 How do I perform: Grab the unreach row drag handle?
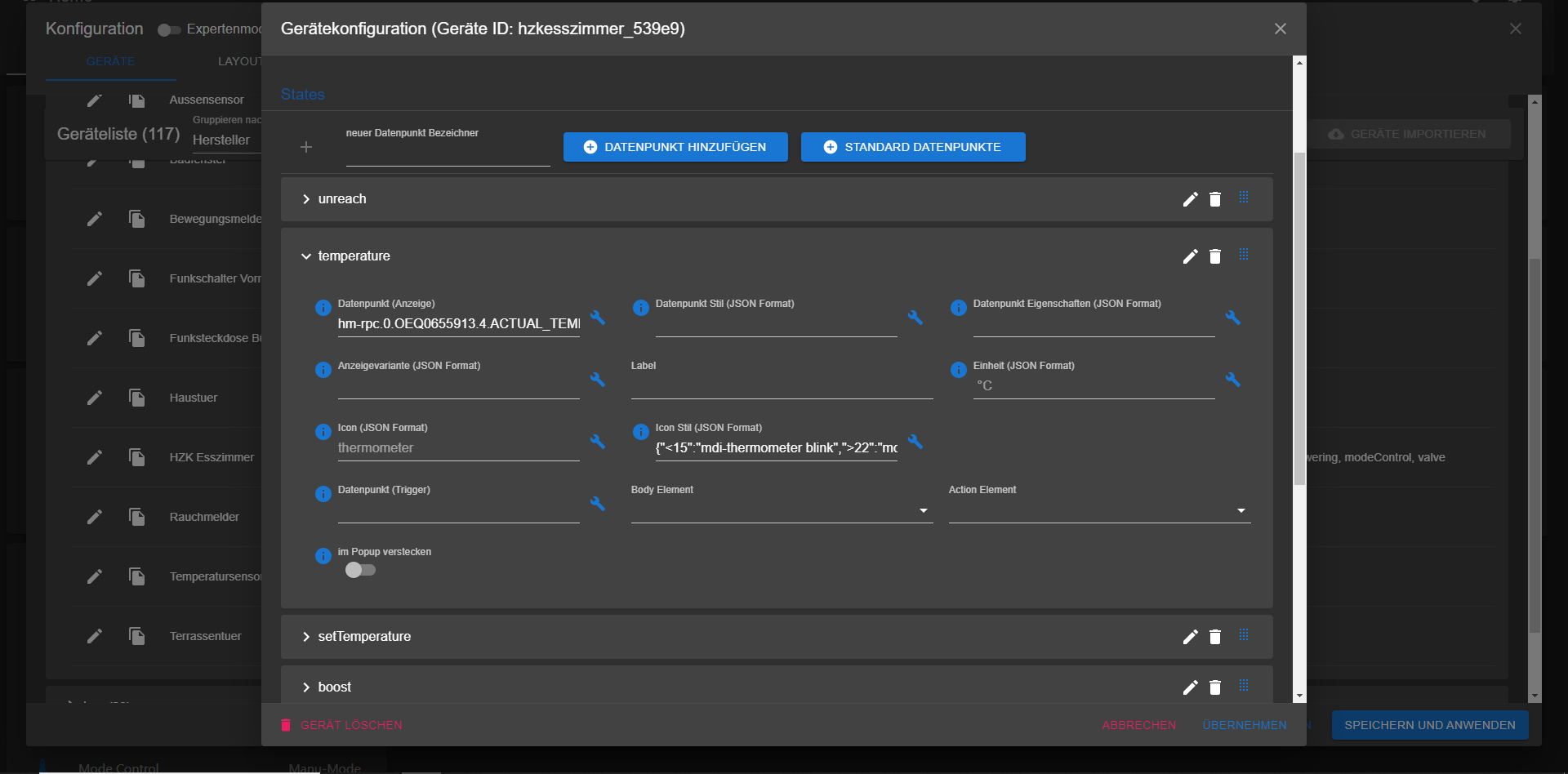point(1244,197)
